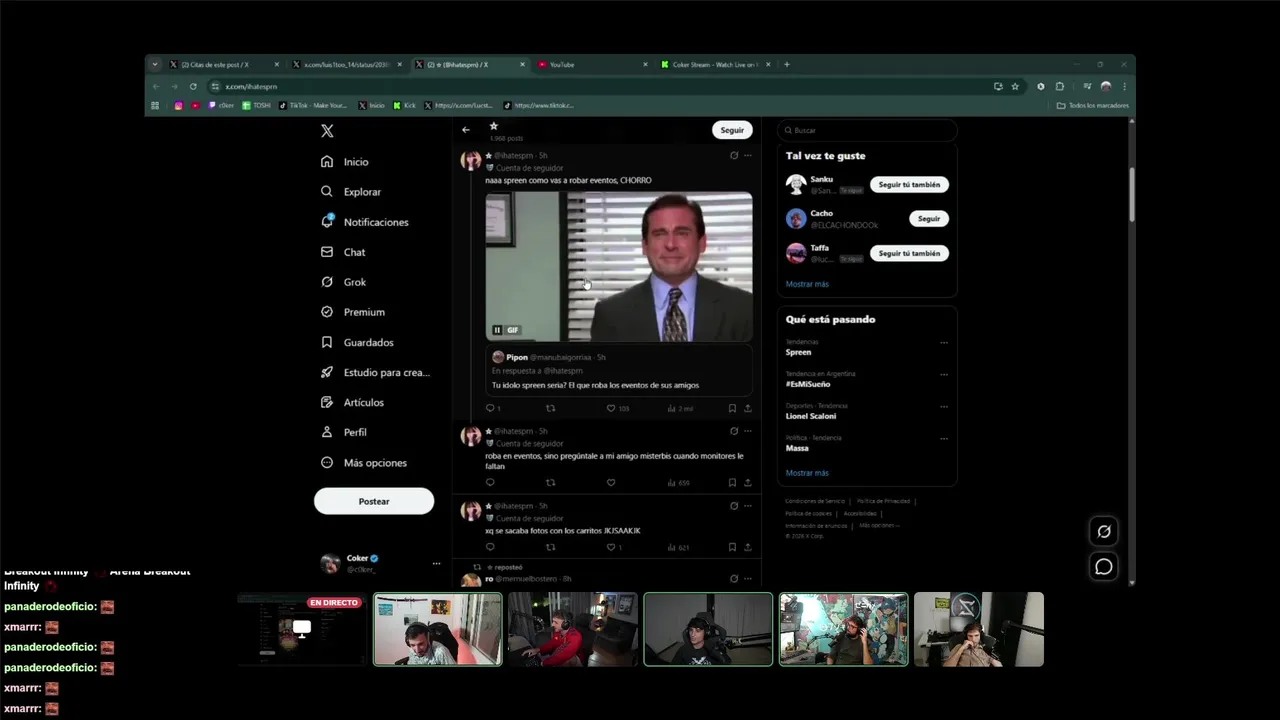
Task: Bookmark the 'xq se sacaba fotos' post
Action: click(732, 547)
